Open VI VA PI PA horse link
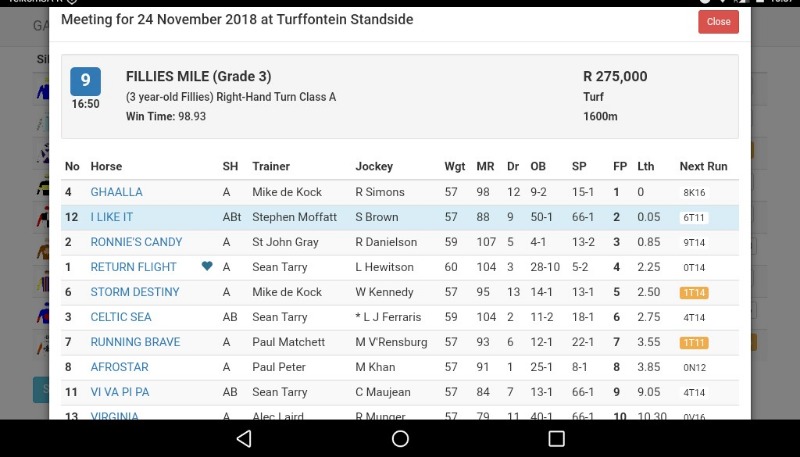 (x=120, y=392)
